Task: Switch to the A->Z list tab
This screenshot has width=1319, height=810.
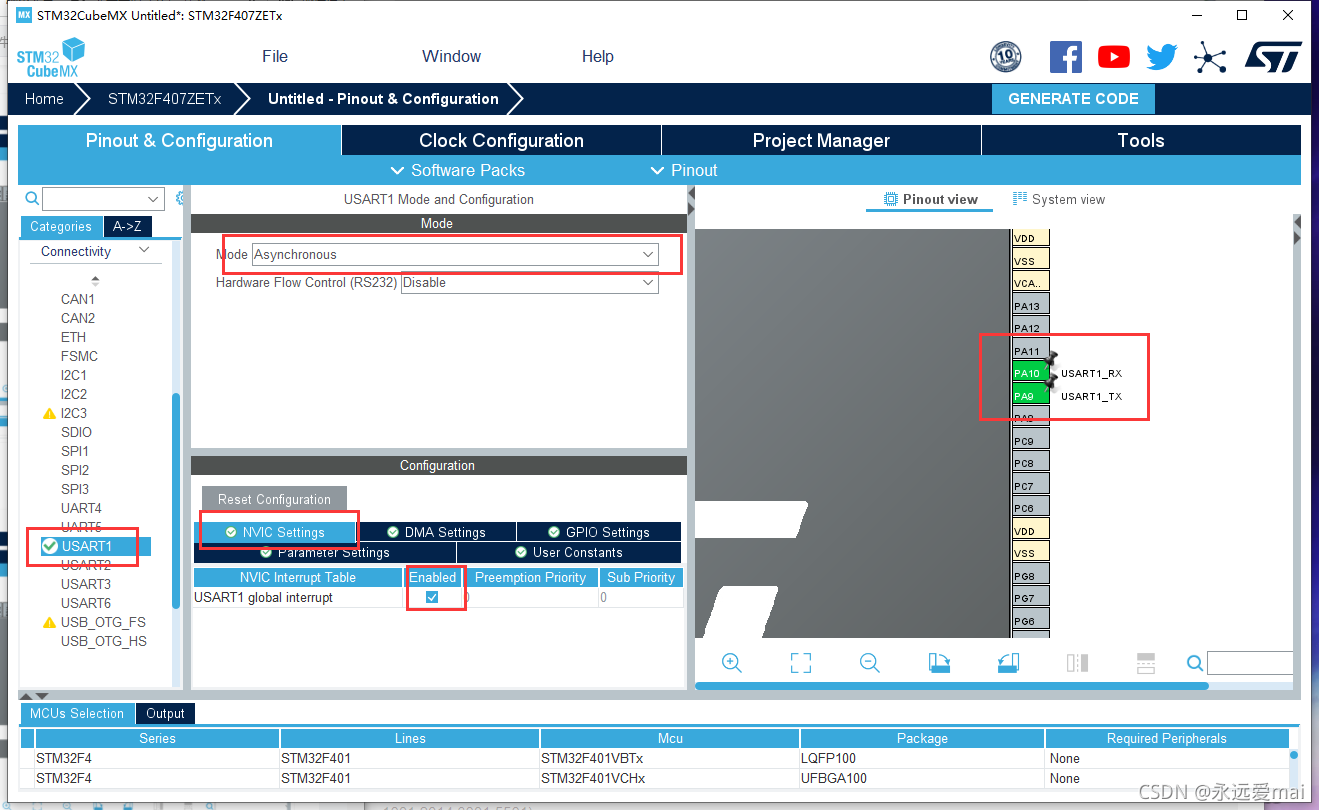Action: (127, 227)
